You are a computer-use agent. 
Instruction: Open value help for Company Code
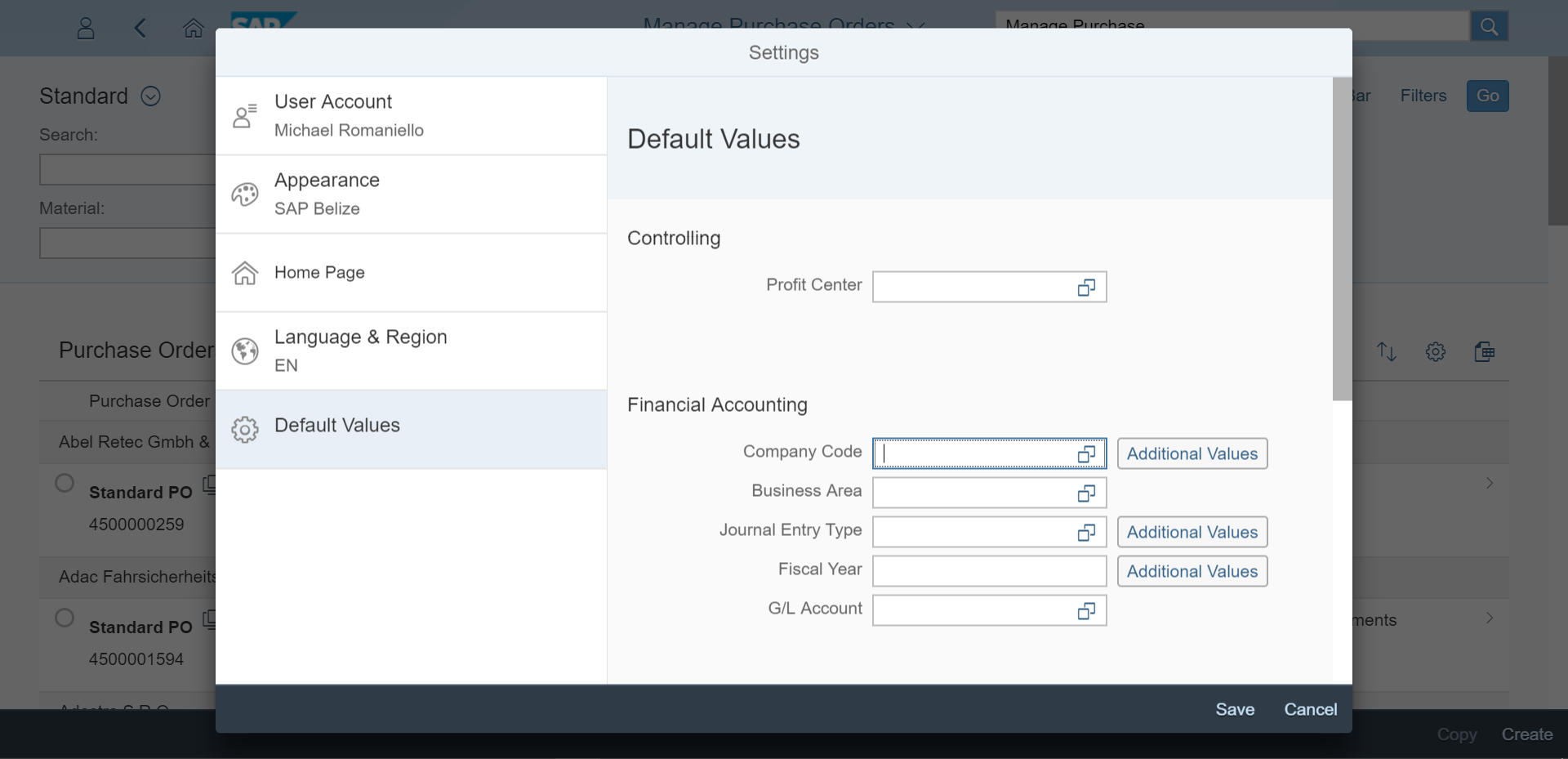[1086, 454]
